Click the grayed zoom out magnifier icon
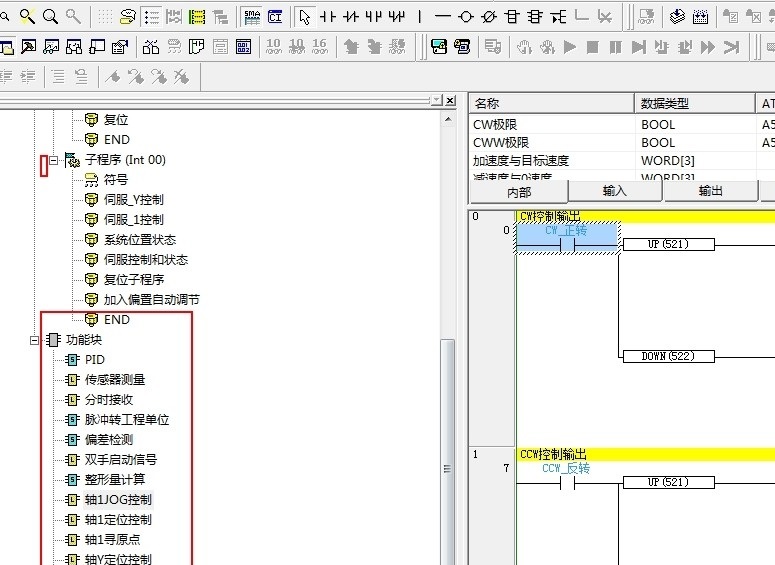 click(73, 17)
